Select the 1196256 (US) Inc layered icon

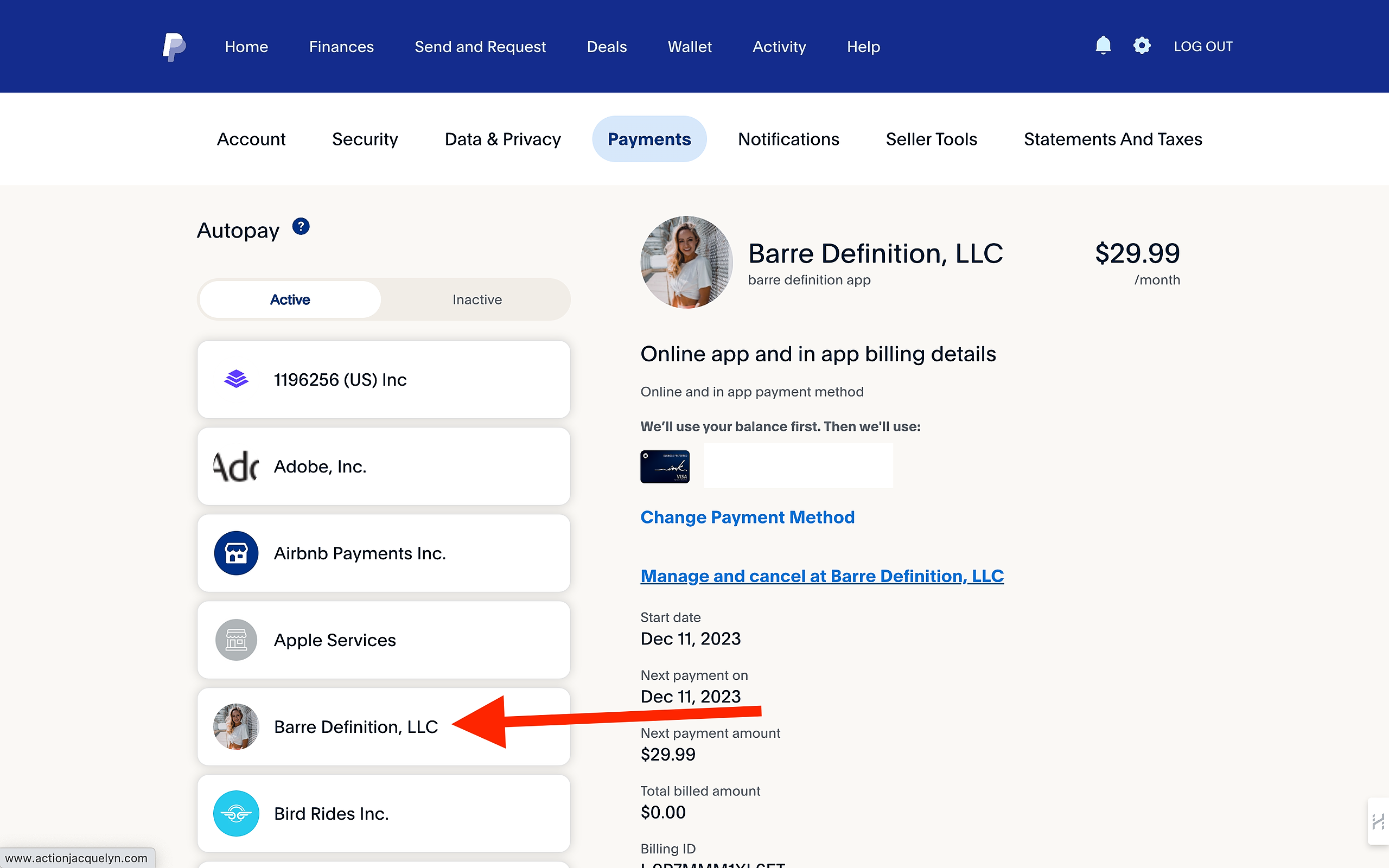(236, 379)
